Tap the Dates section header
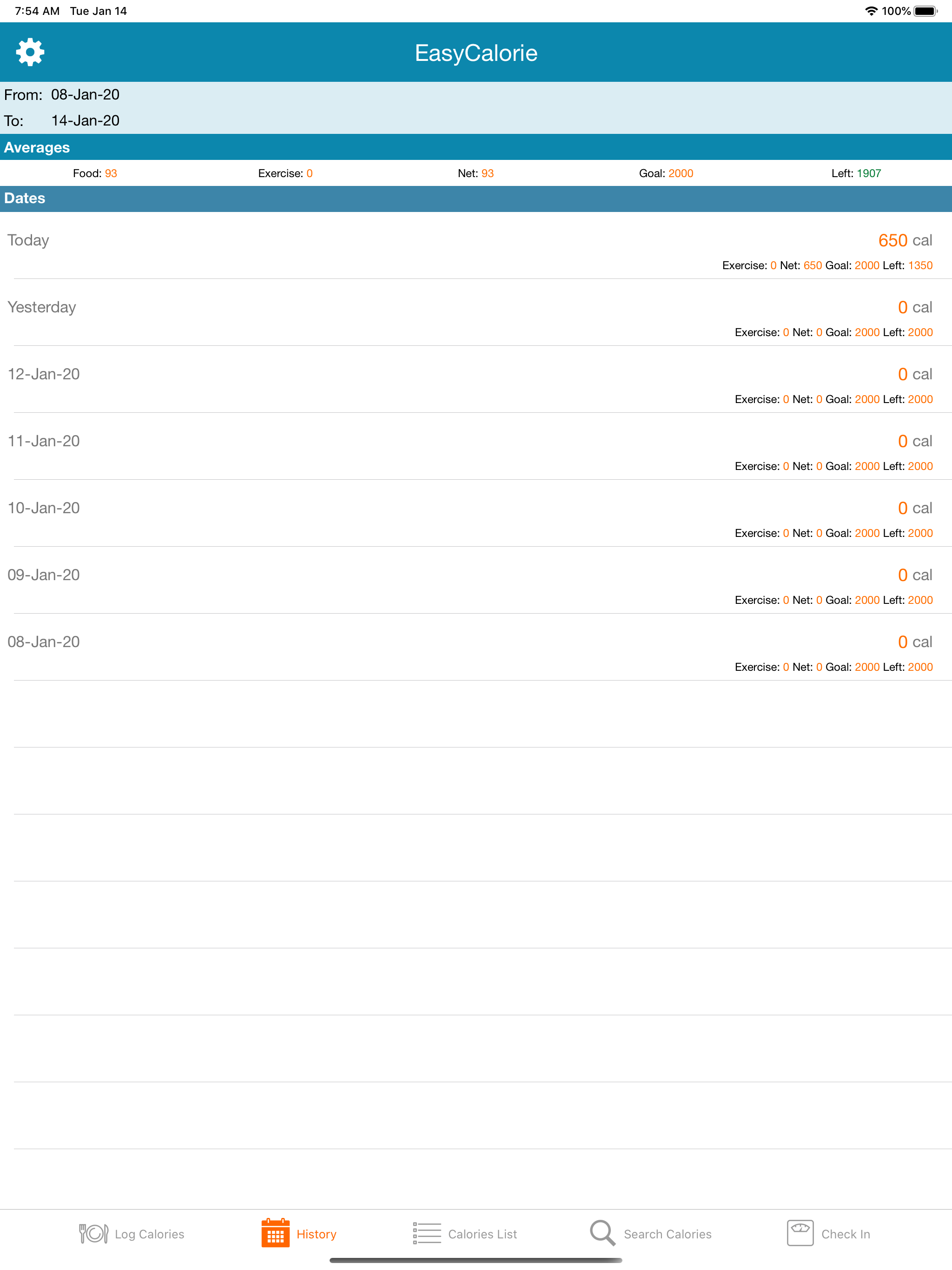 [476, 198]
